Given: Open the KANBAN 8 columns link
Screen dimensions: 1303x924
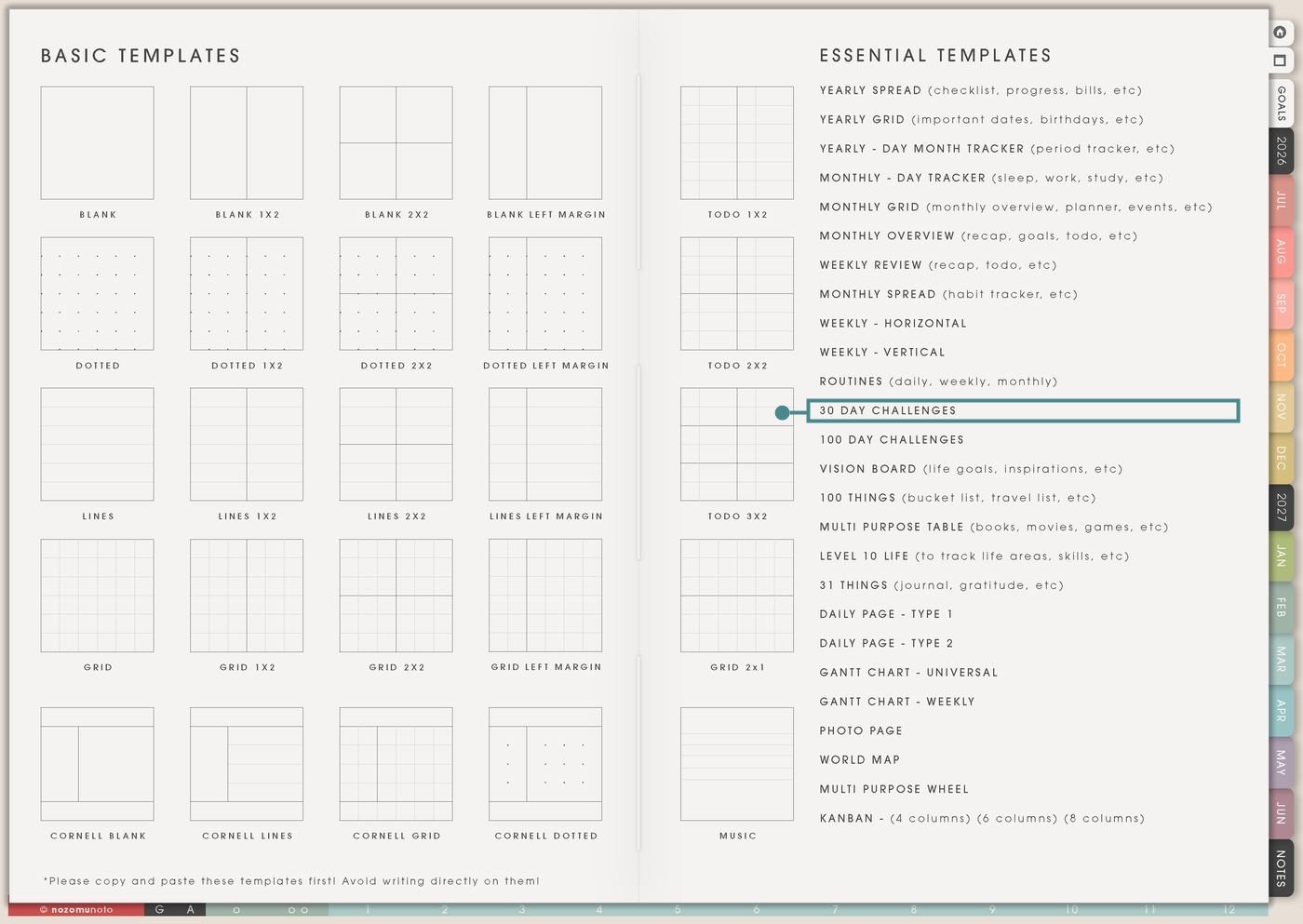Looking at the screenshot, I should coord(1105,819).
